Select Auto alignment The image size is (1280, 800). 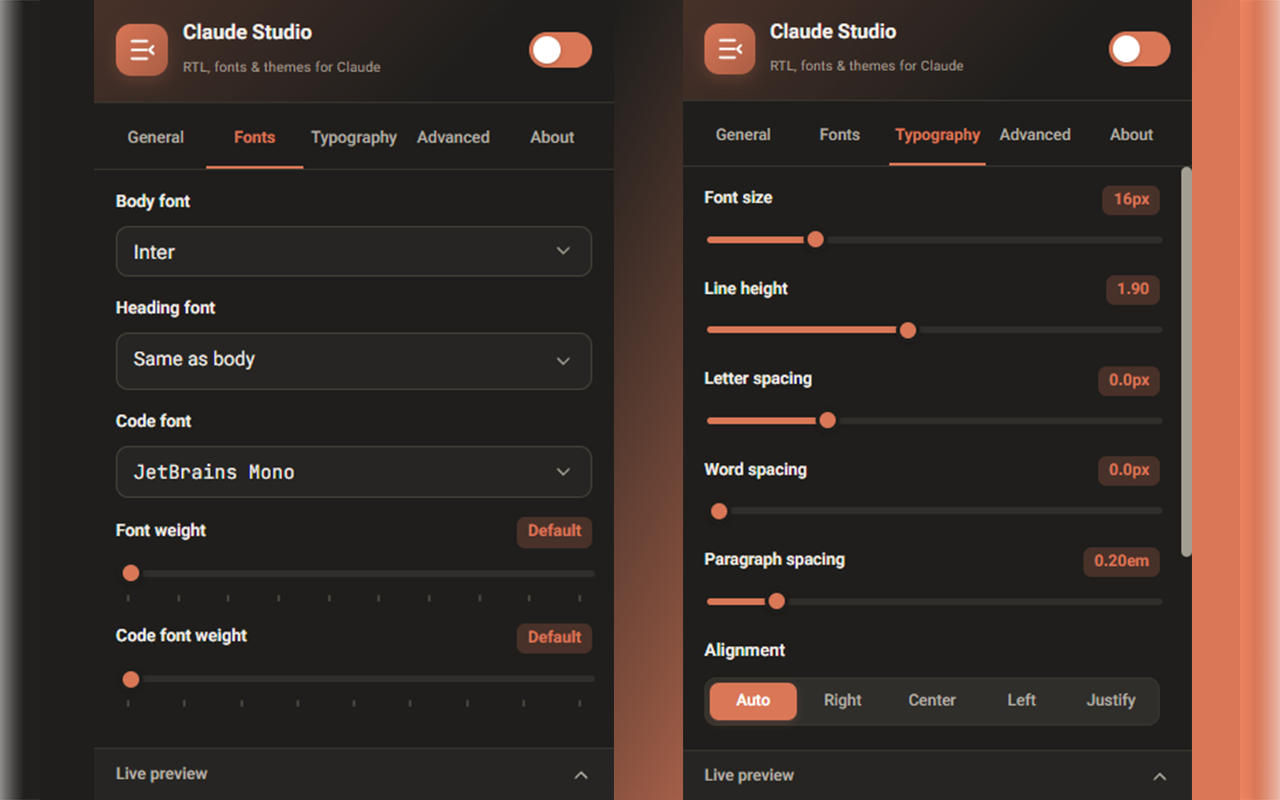[753, 701]
